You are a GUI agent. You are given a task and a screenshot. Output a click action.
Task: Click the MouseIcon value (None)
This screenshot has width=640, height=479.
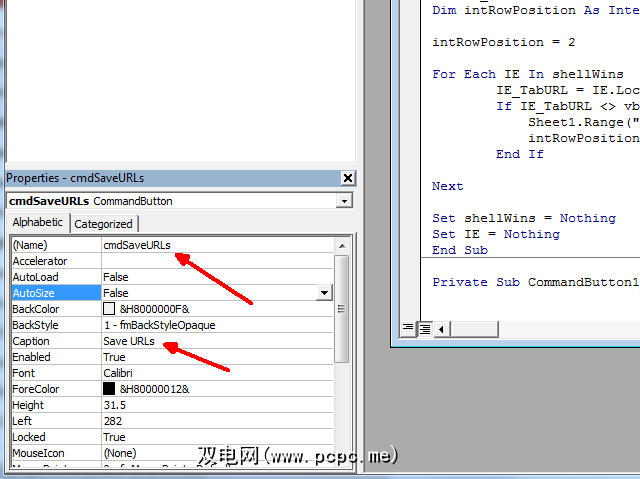click(120, 453)
